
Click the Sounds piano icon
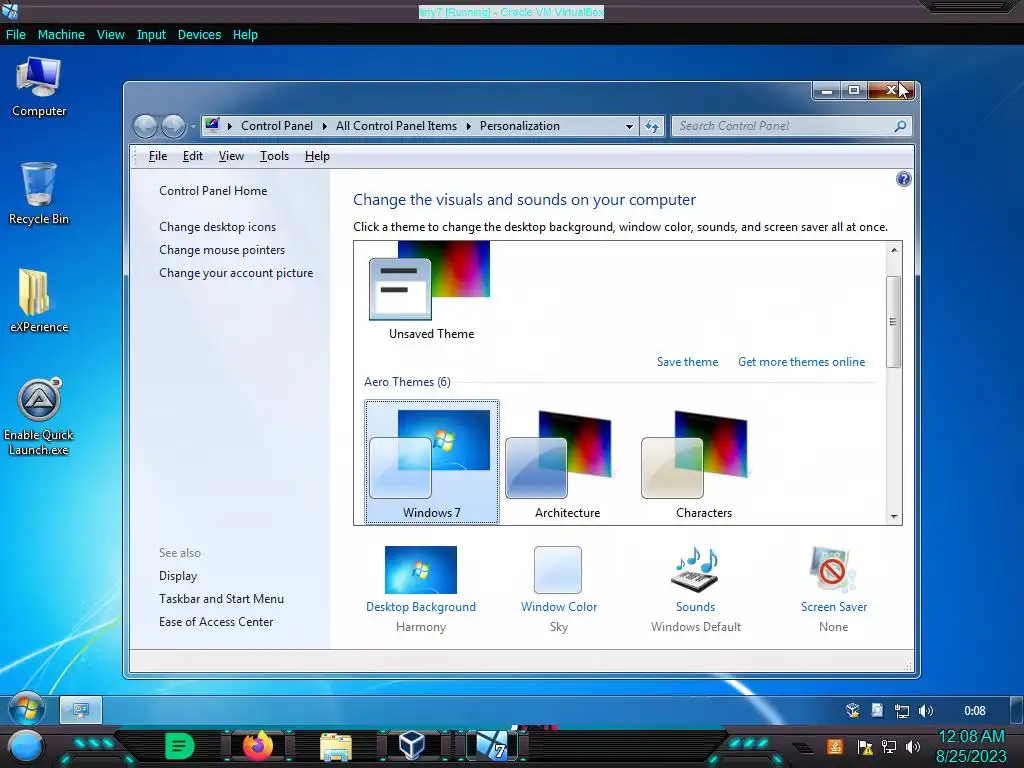tap(696, 569)
